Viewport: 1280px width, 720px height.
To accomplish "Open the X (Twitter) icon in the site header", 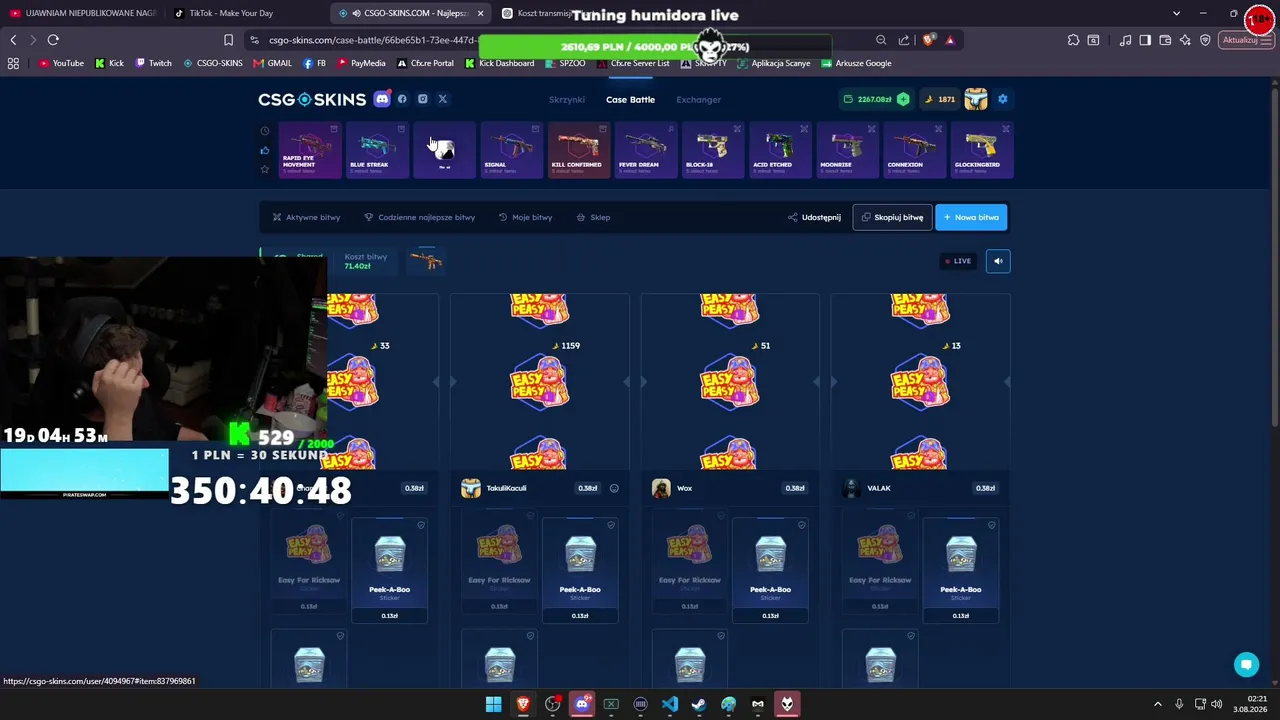I will pyautogui.click(x=442, y=99).
